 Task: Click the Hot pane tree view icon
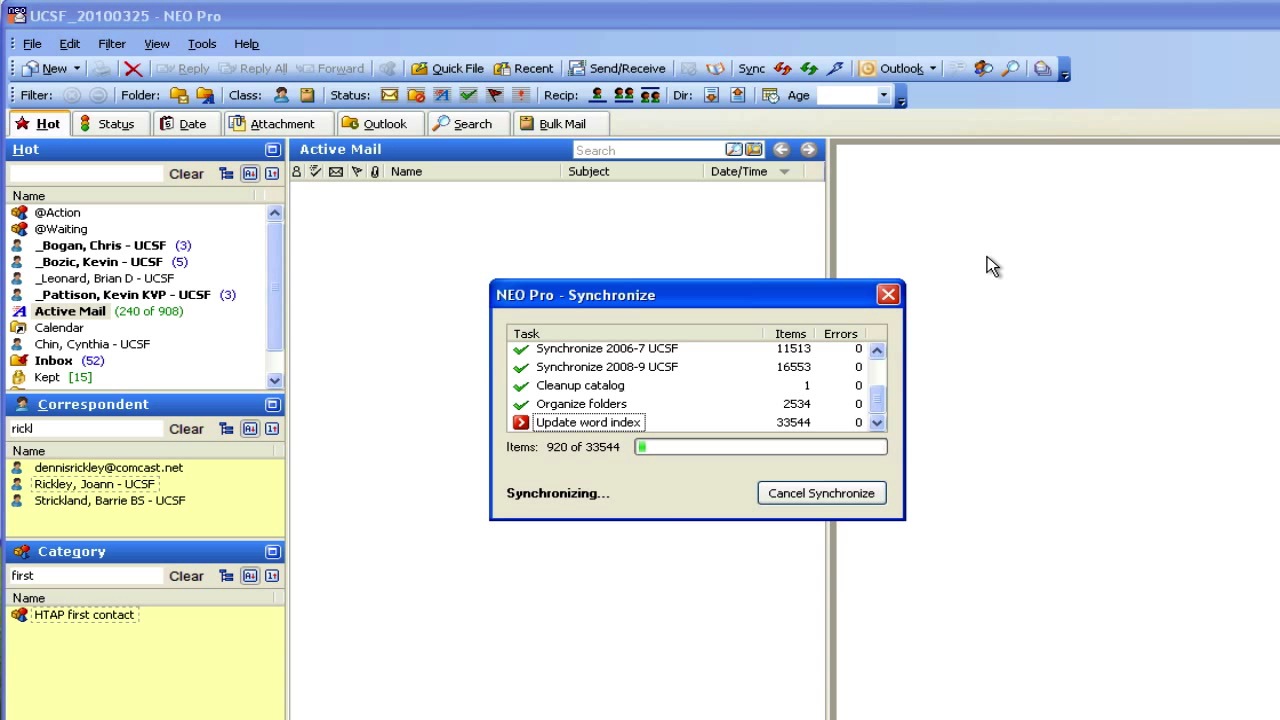click(226, 174)
